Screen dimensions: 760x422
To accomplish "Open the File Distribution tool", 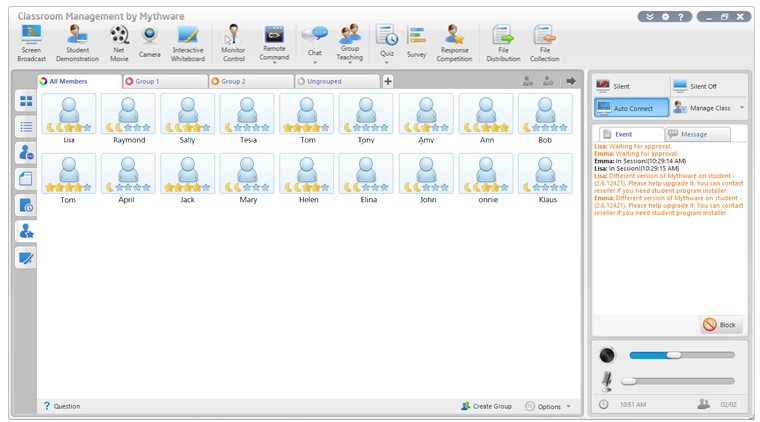I will pos(503,43).
